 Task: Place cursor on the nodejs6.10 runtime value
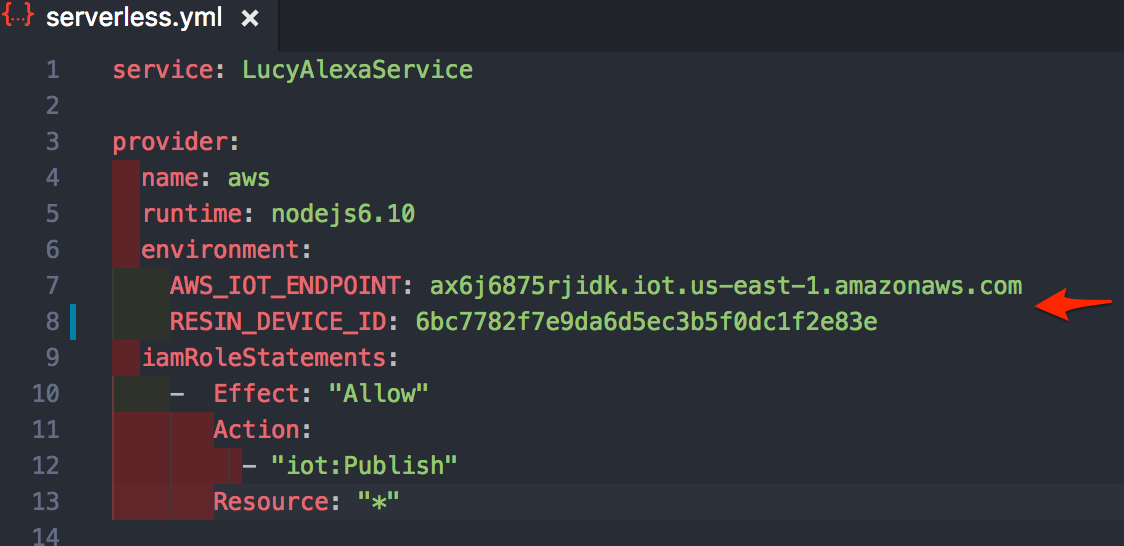point(343,214)
